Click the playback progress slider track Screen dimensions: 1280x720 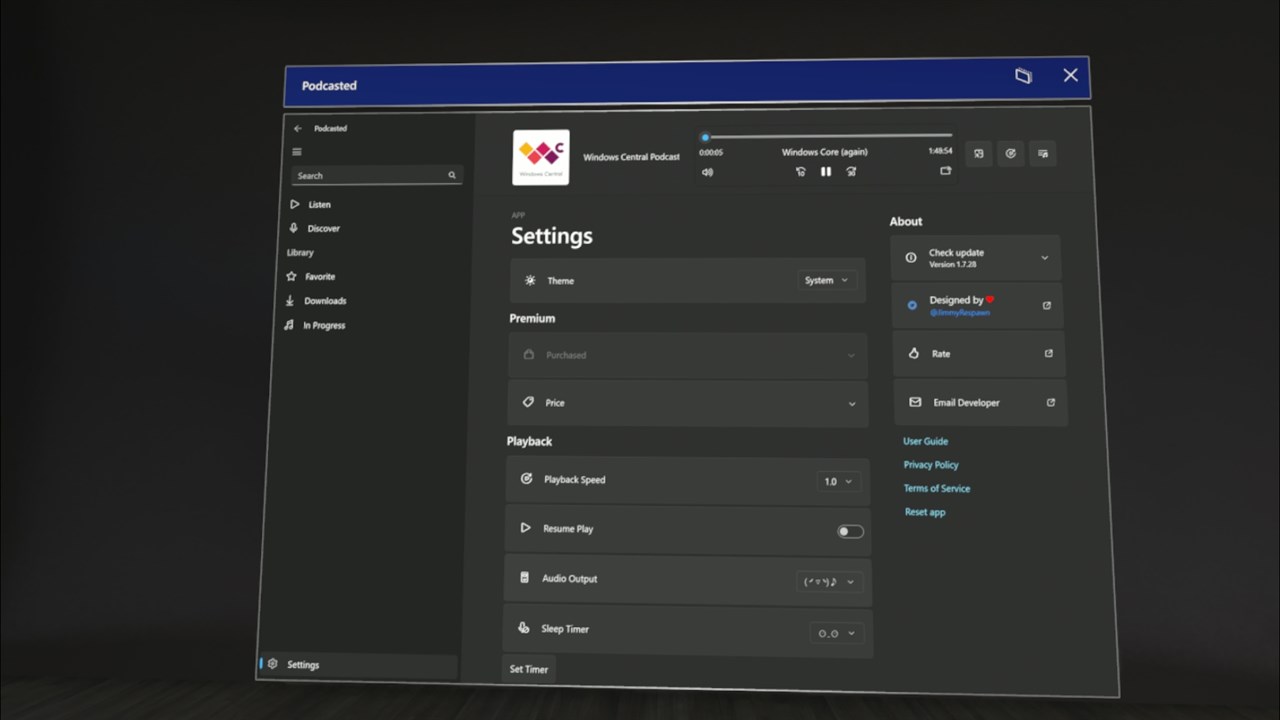click(827, 136)
